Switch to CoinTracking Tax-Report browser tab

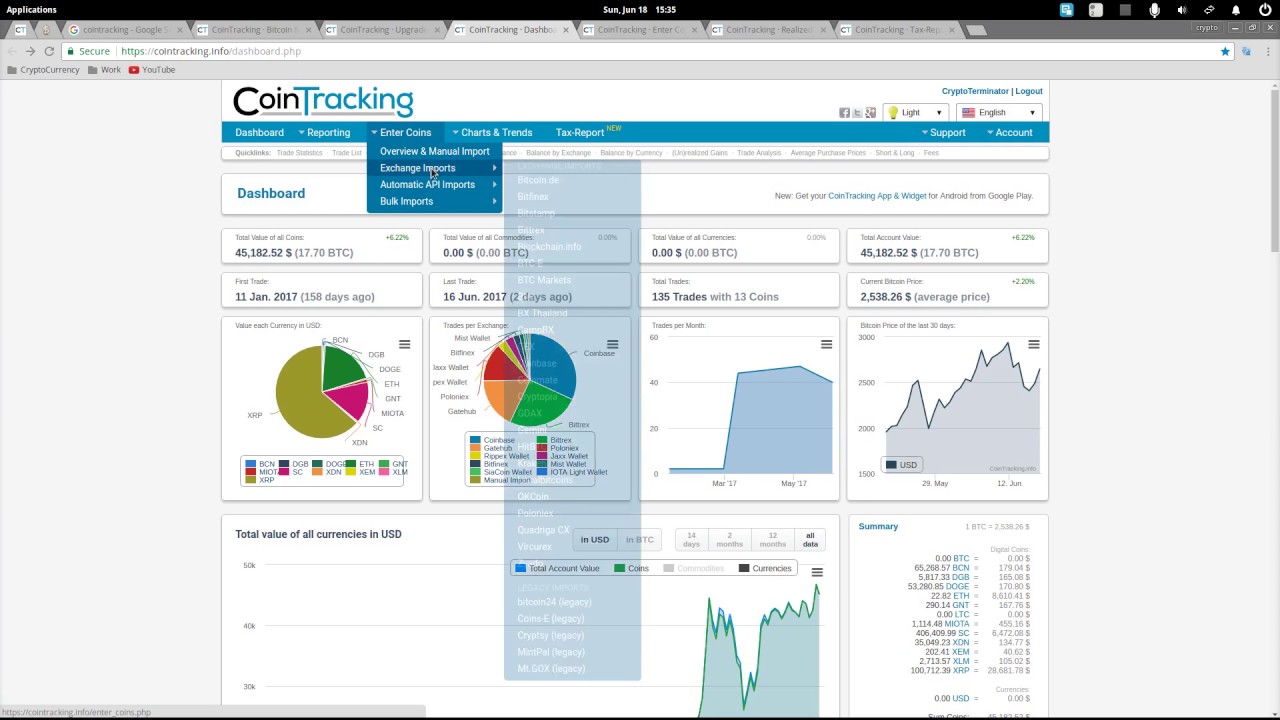(x=897, y=30)
